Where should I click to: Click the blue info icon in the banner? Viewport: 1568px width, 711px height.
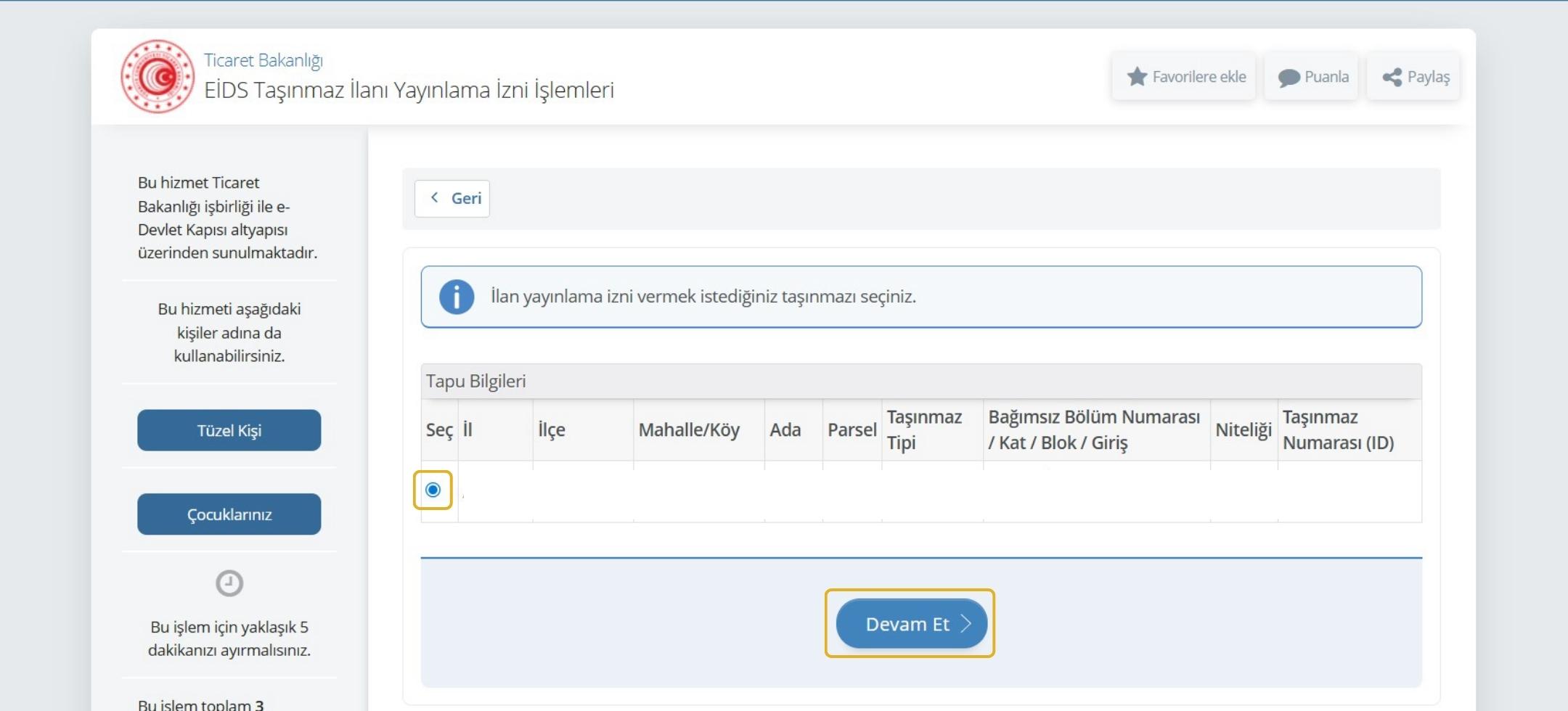coord(457,296)
